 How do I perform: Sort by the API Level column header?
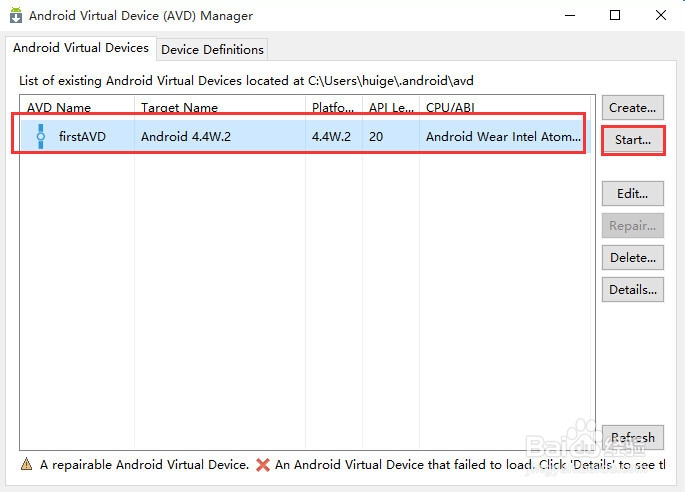(390, 107)
